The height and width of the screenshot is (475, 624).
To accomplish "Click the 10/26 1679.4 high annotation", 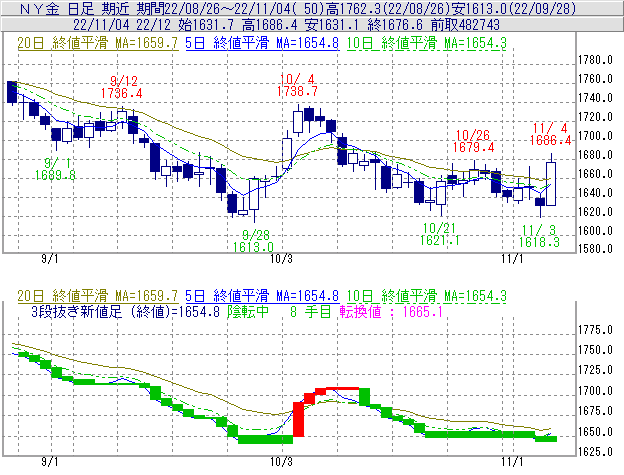I will point(473,141).
